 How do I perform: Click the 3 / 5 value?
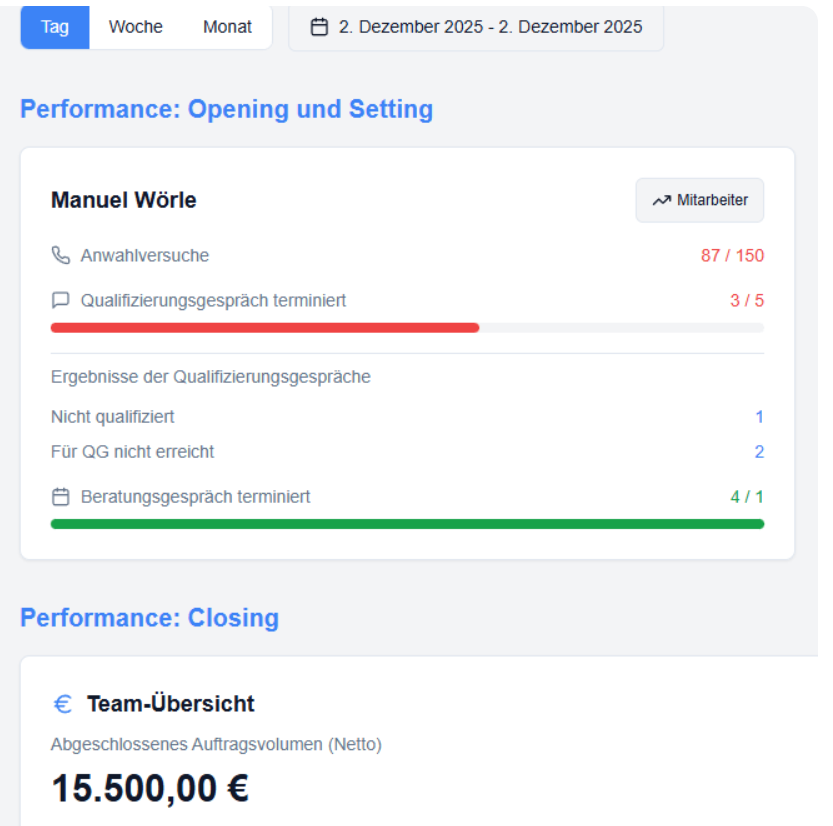(747, 301)
